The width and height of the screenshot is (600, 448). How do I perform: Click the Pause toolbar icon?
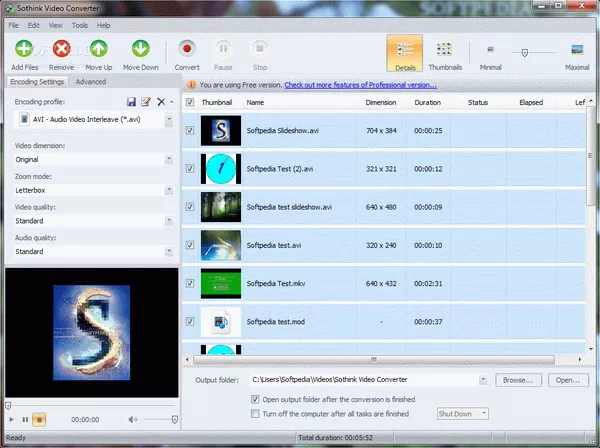coord(223,49)
